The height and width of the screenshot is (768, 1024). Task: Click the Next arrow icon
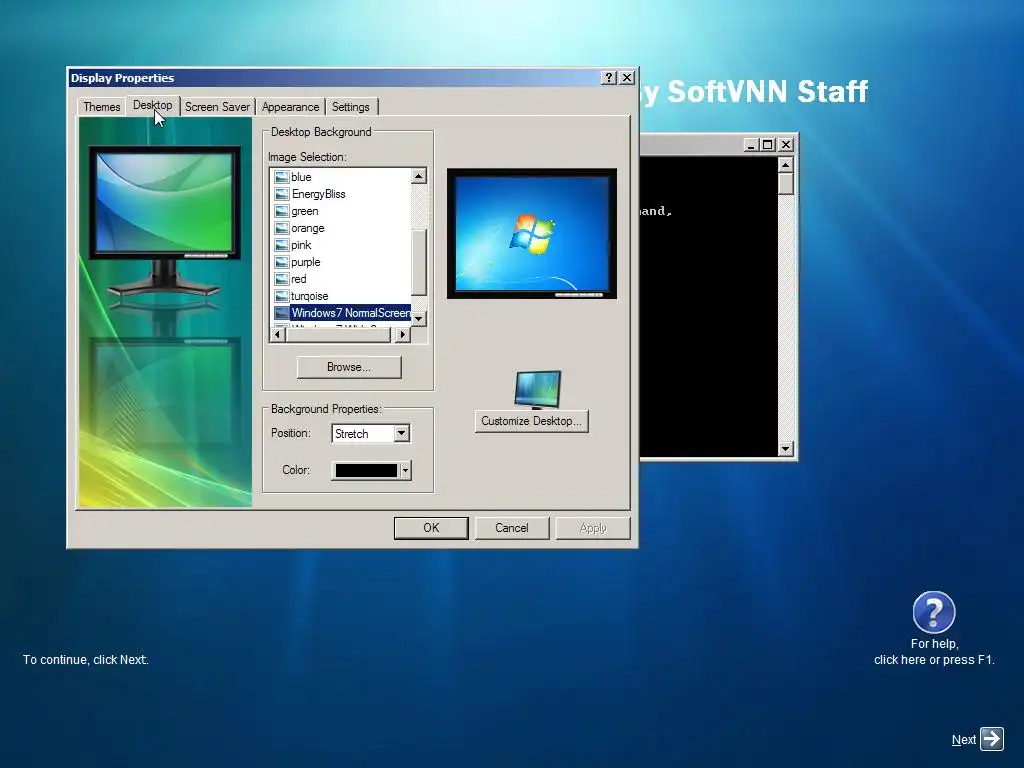(x=991, y=739)
